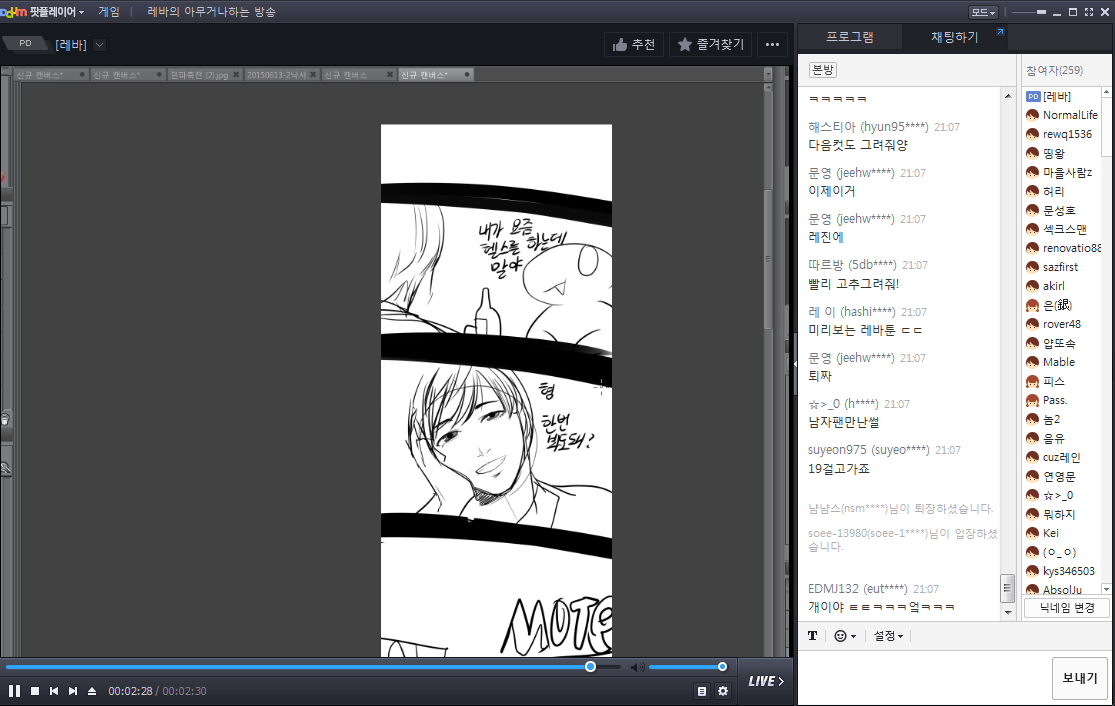Click the 참여자(259) header
1115x706 pixels.
(1055, 70)
